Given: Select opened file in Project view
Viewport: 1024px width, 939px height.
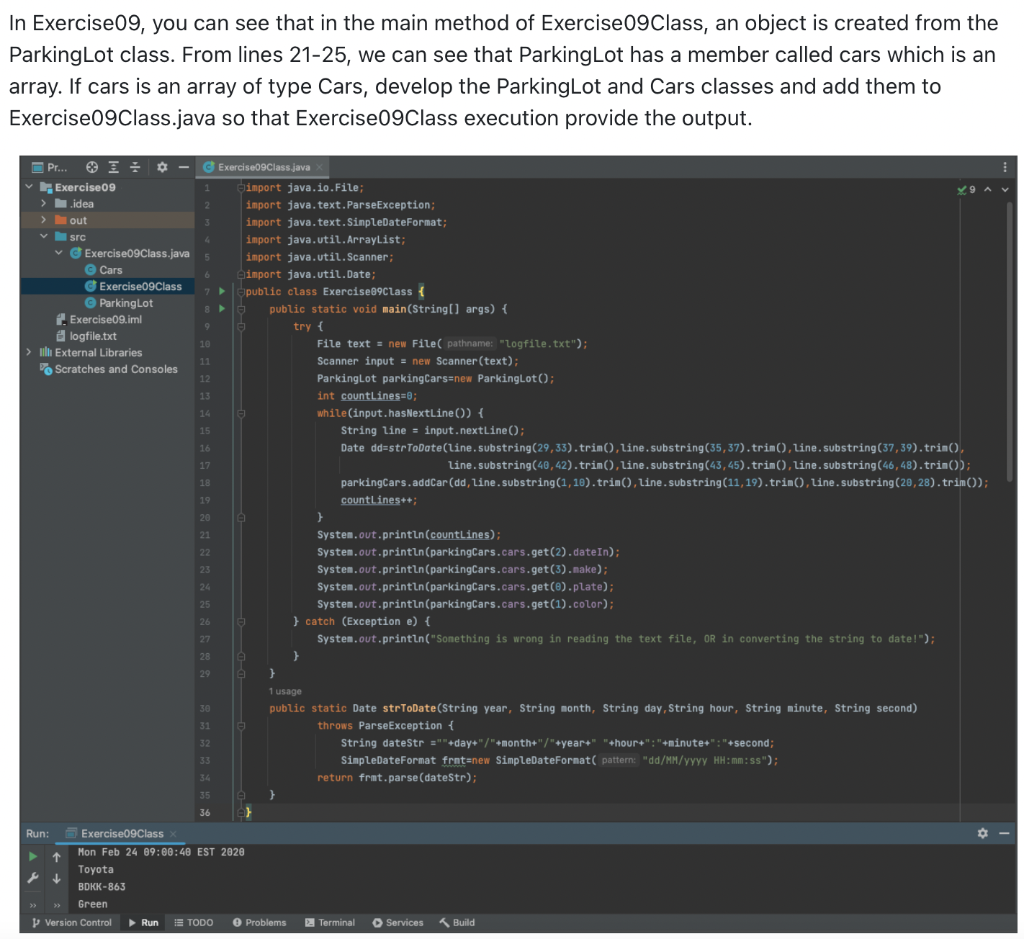Looking at the screenshot, I should [x=92, y=167].
